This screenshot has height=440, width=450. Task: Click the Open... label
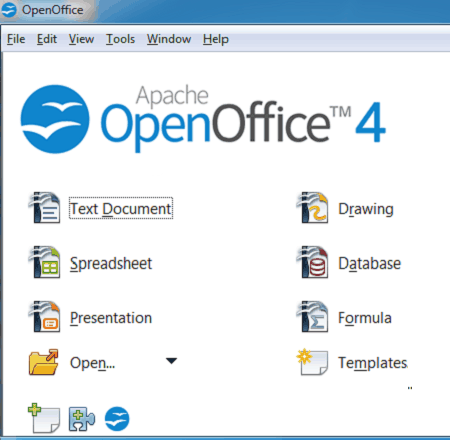click(92, 363)
